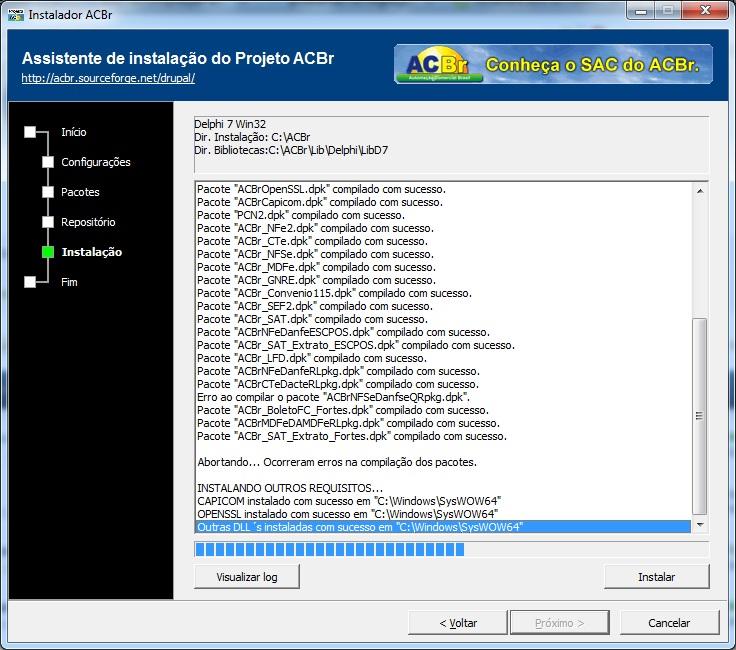Select the ACBrCapicom.dpk log line
The image size is (736, 650).
tap(443, 202)
